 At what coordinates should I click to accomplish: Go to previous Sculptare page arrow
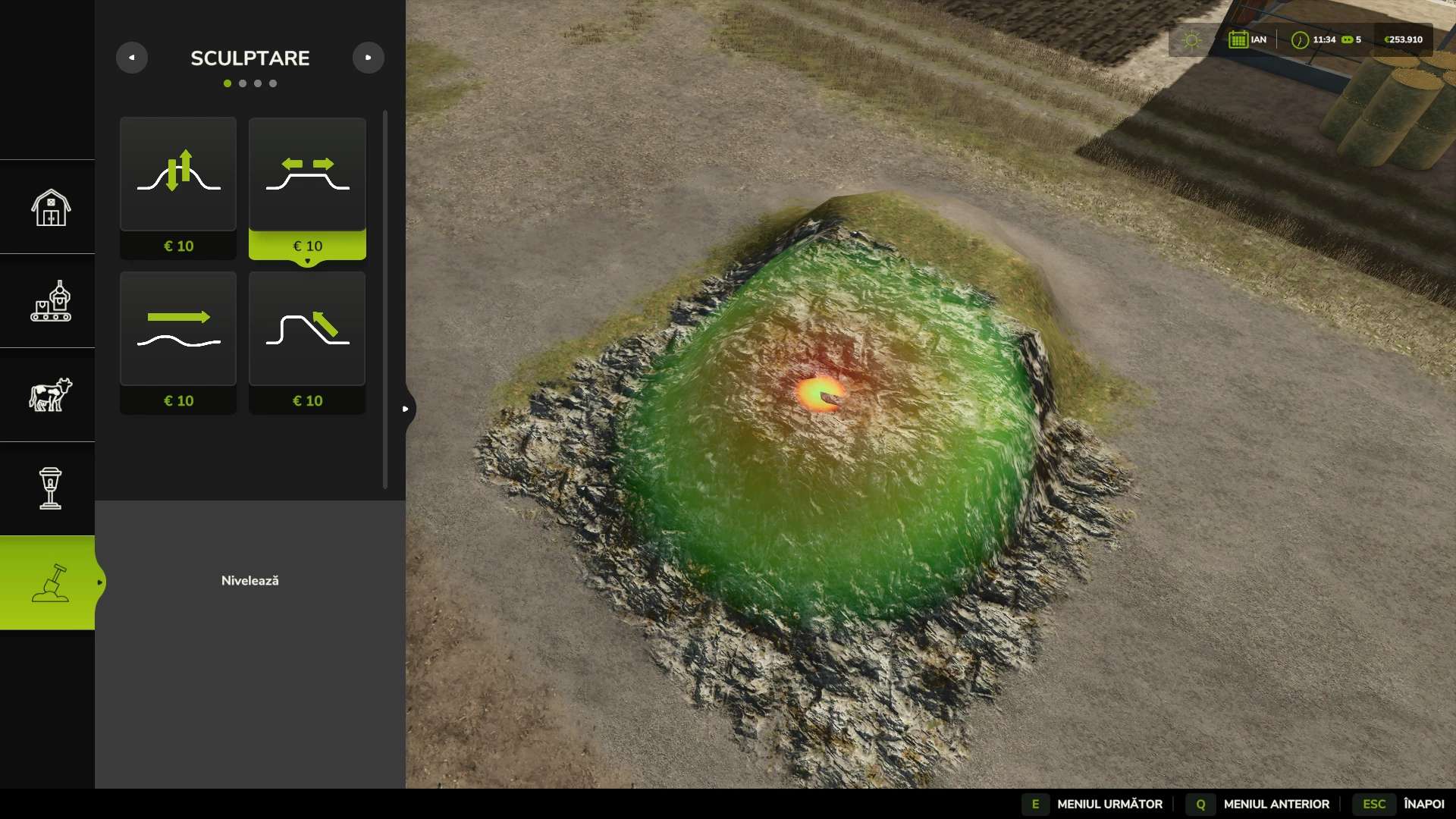(132, 58)
